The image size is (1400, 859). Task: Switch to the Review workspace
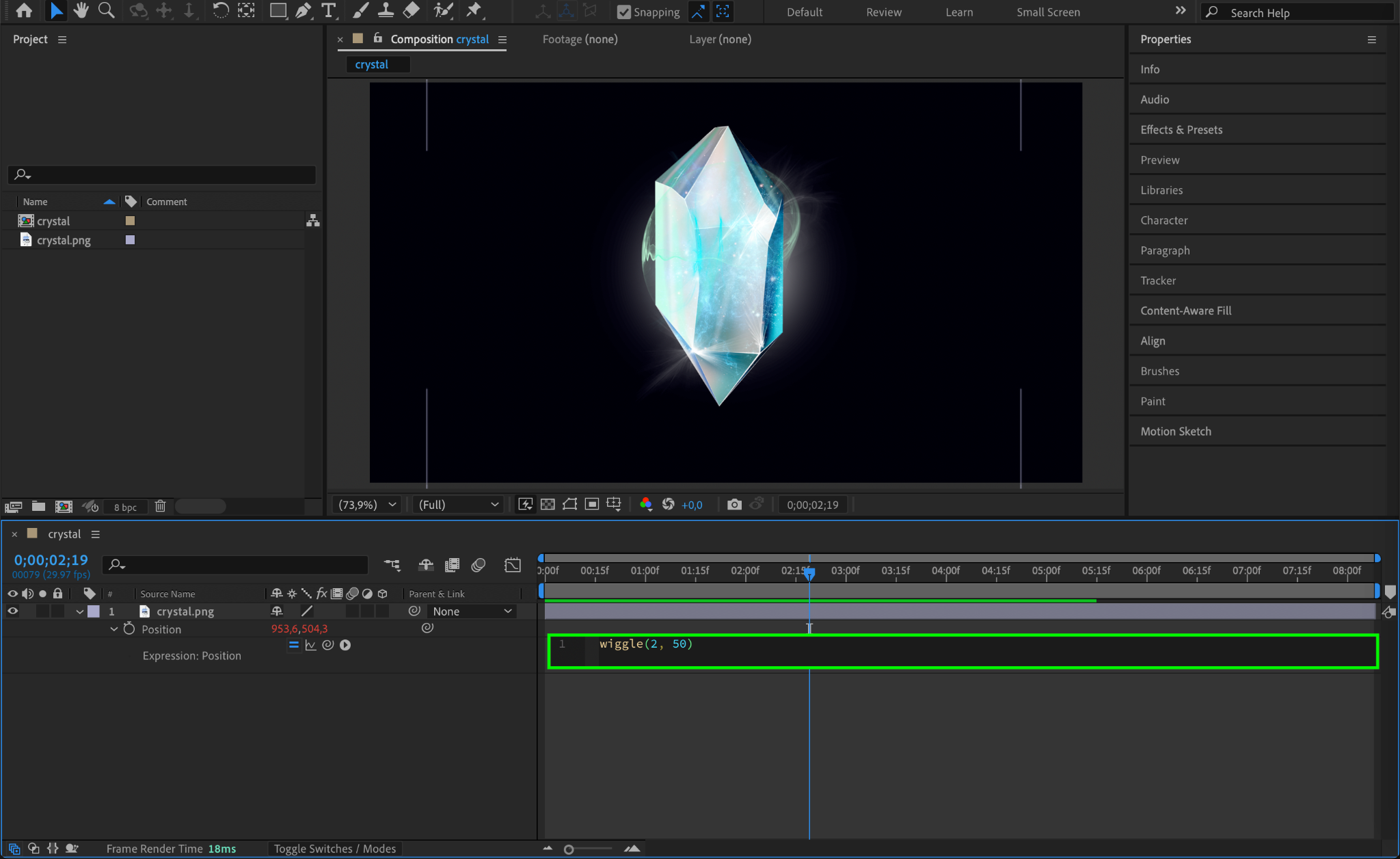pos(883,12)
